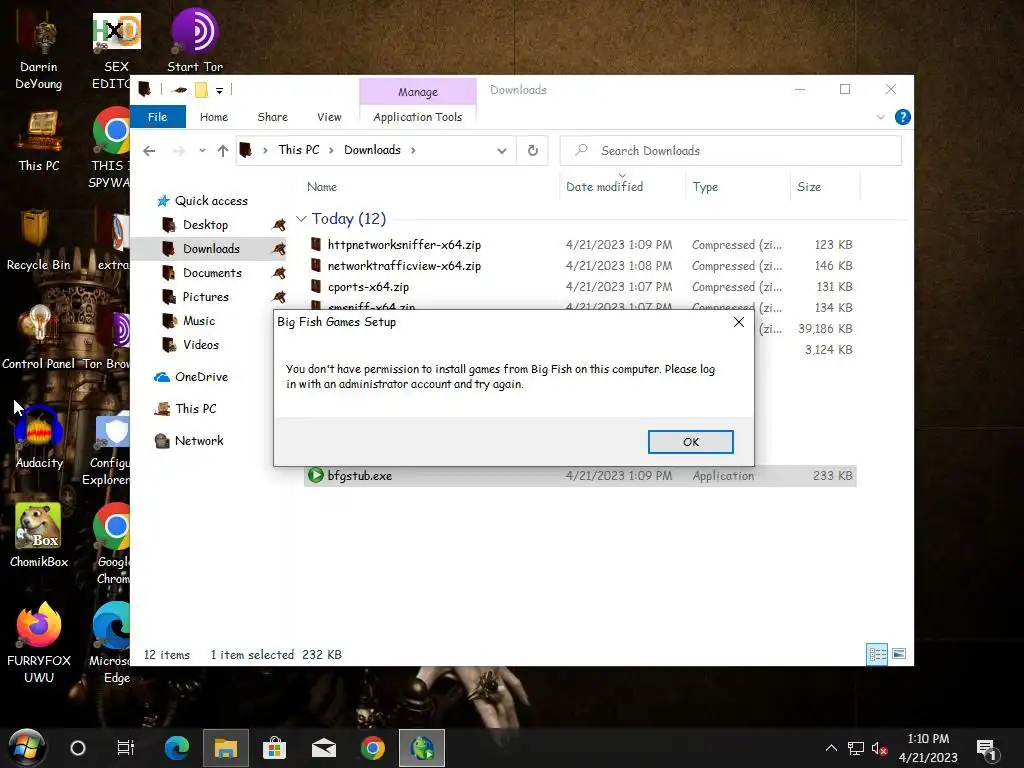Viewport: 1024px width, 768px height.
Task: Open Quick Access Toolbar customize dropdown
Action: 219,90
